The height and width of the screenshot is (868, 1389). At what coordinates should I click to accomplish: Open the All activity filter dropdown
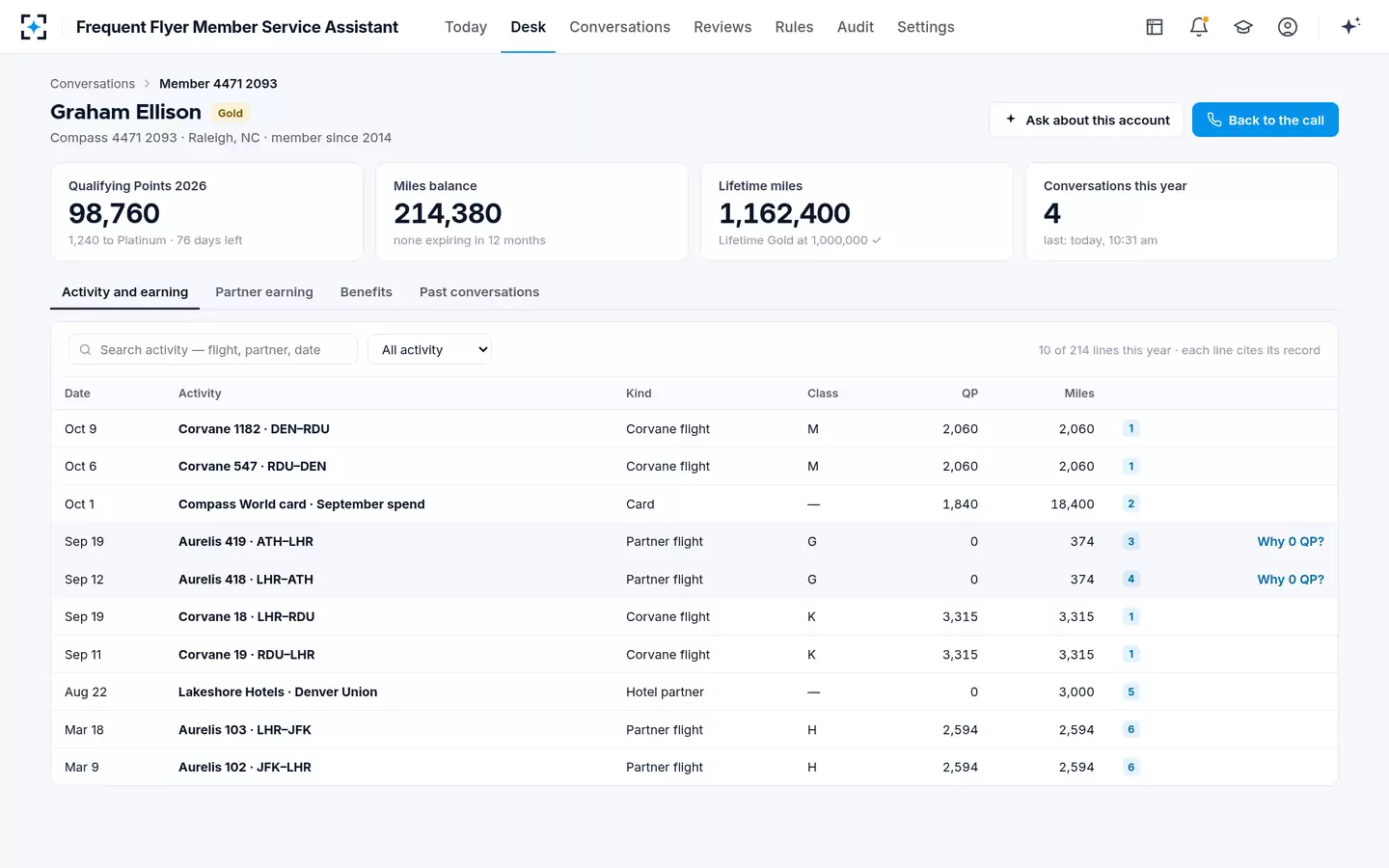pyautogui.click(x=429, y=349)
